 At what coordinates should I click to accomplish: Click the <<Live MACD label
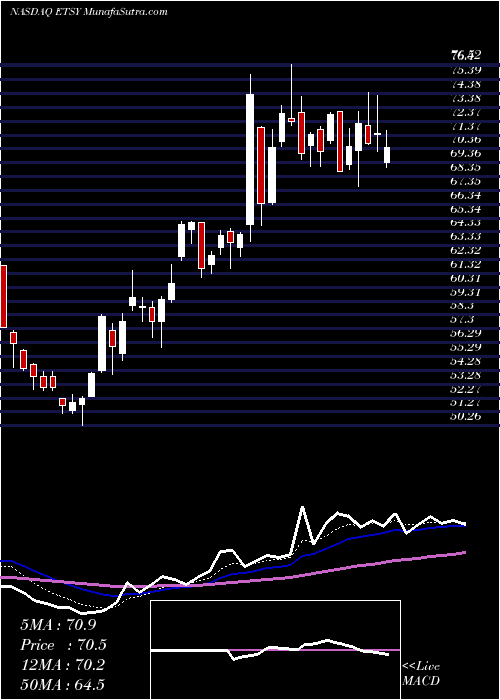[x=421, y=673]
